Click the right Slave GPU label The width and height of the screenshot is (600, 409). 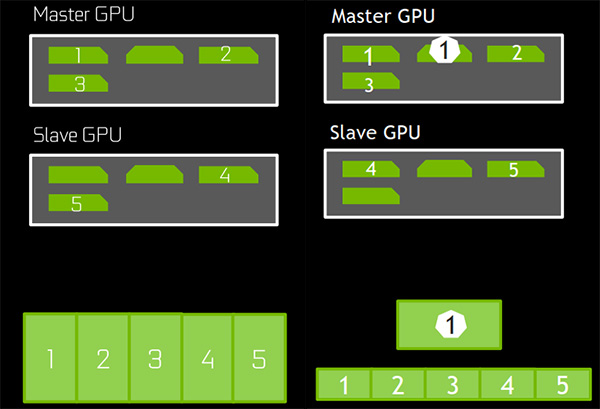(375, 133)
